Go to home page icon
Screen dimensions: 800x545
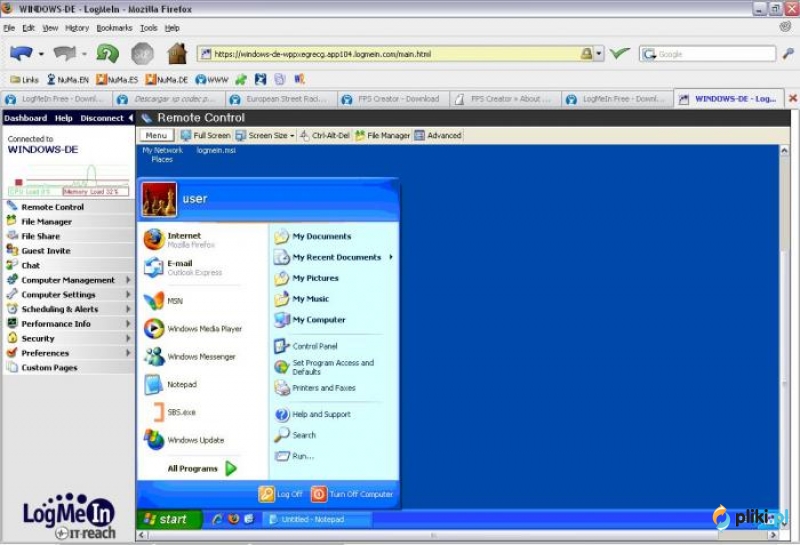click(x=177, y=54)
